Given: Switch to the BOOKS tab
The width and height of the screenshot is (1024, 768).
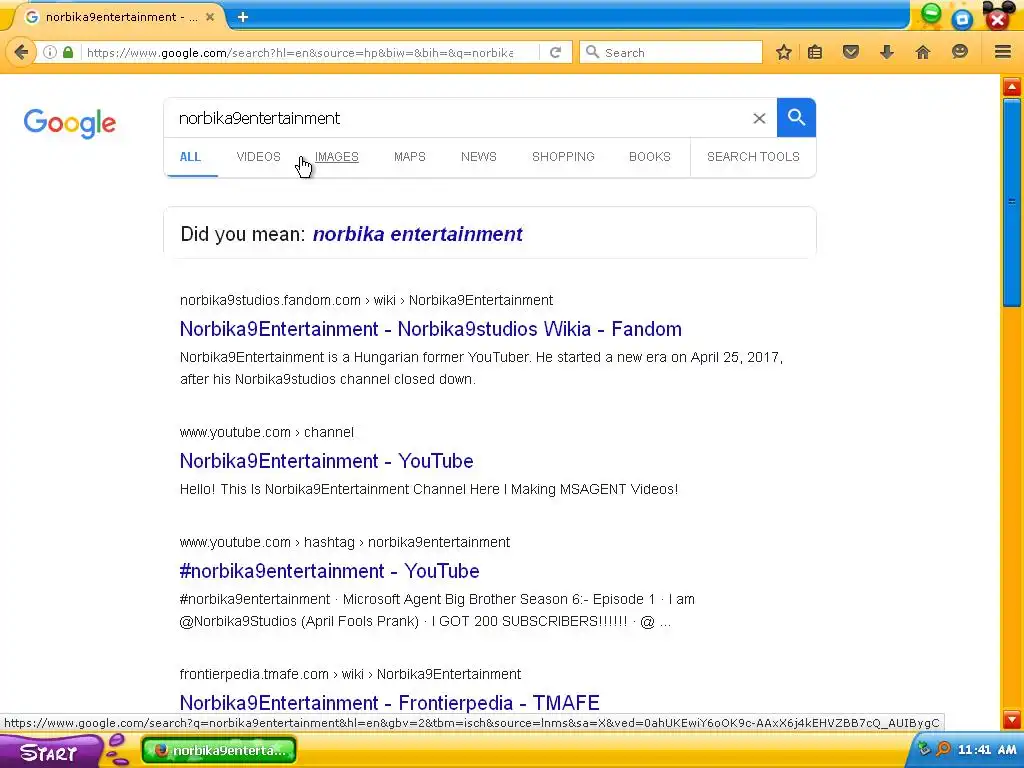Looking at the screenshot, I should coord(650,157).
